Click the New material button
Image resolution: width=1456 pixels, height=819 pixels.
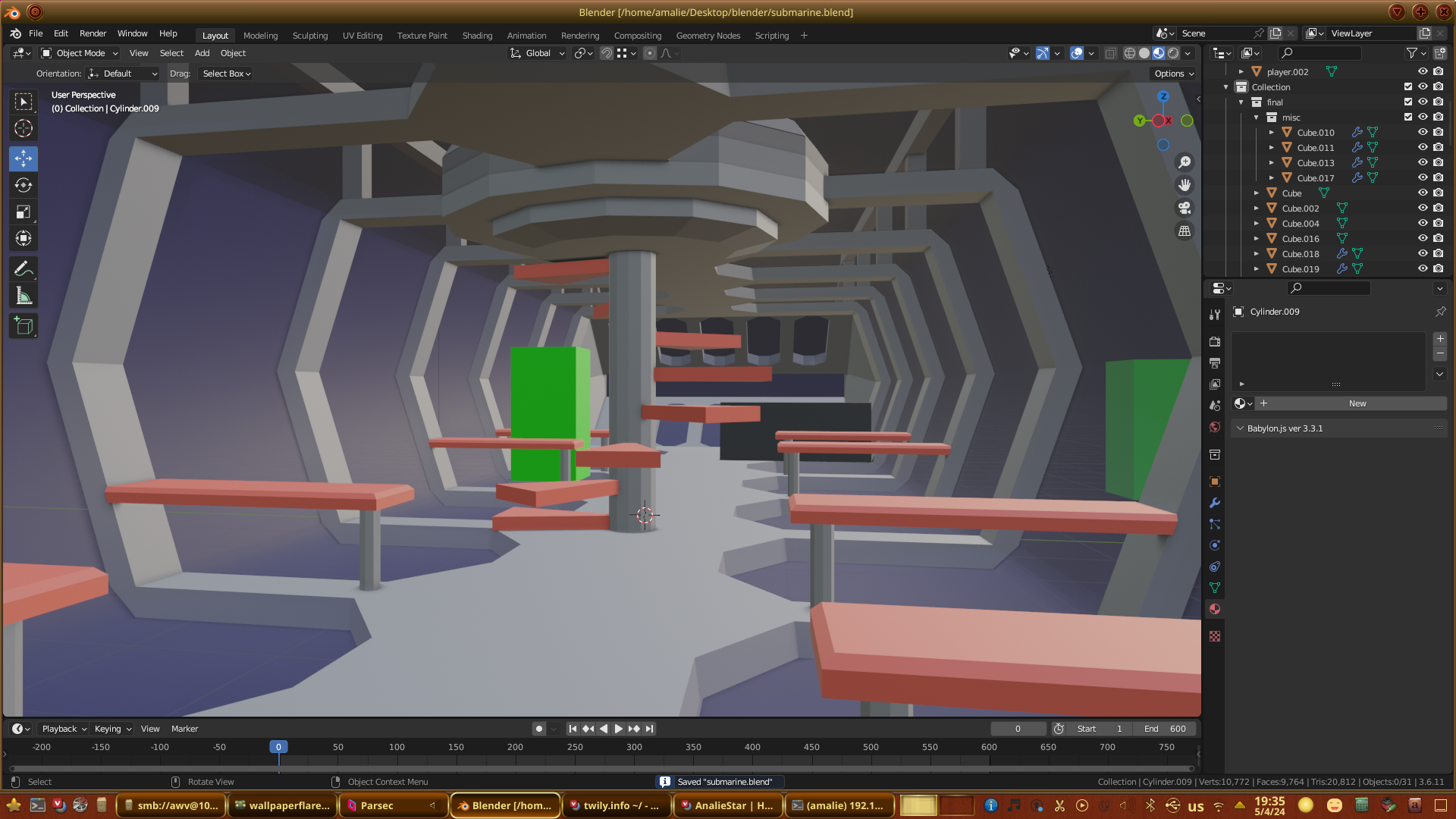[x=1357, y=403]
